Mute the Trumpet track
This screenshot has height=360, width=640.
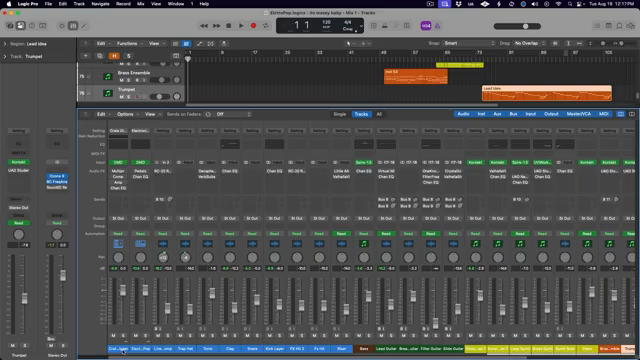(x=121, y=97)
